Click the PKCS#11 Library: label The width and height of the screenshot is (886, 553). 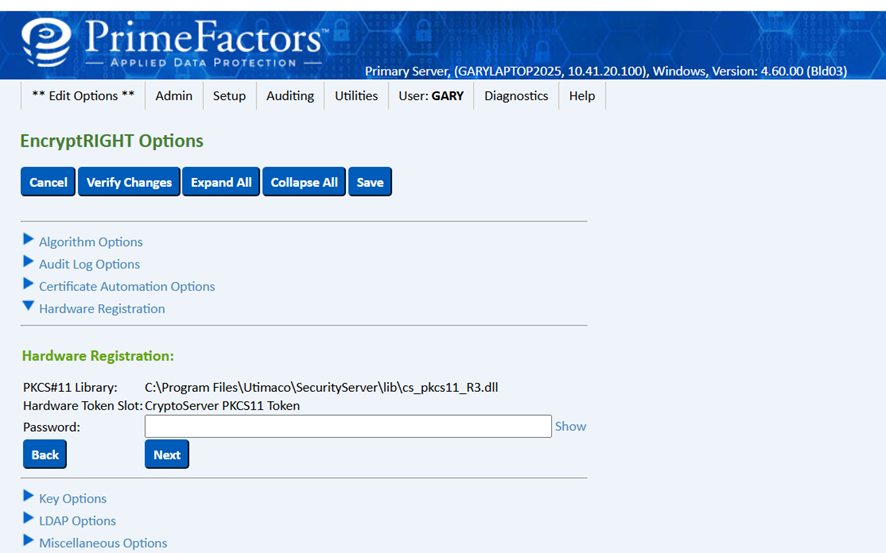tap(70, 387)
